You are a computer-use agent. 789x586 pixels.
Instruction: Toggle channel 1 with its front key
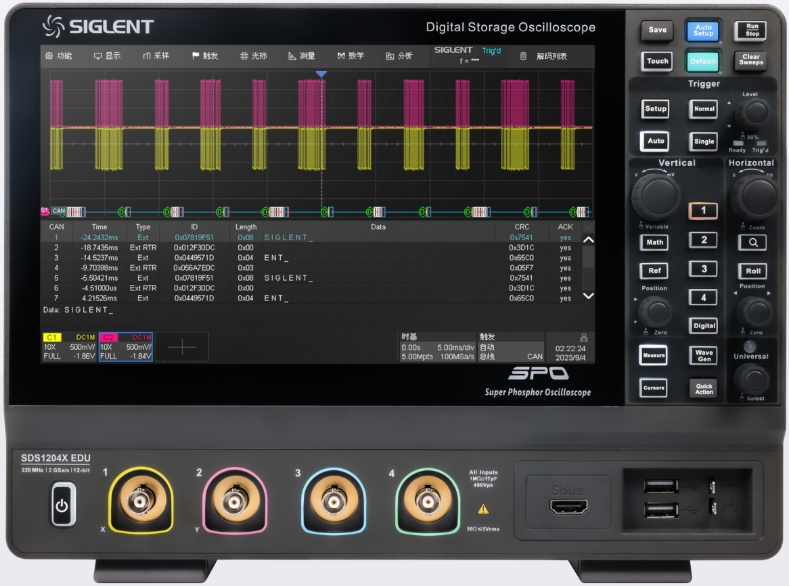[702, 211]
